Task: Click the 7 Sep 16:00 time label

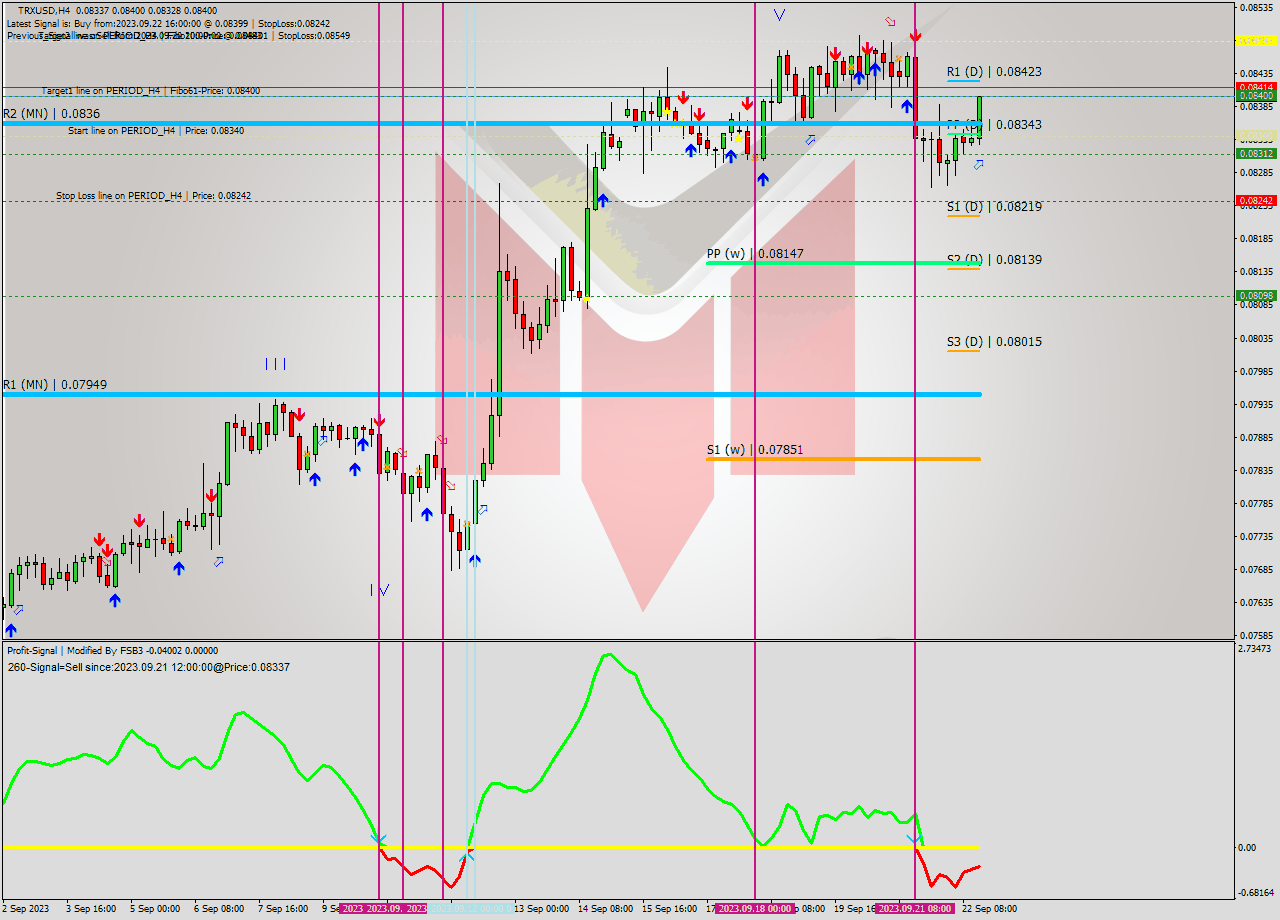Action: tap(283, 909)
